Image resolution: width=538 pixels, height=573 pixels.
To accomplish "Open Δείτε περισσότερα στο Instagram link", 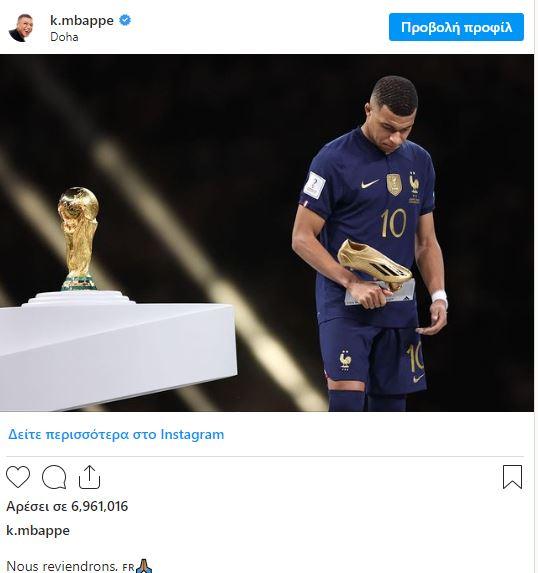I will point(116,435).
